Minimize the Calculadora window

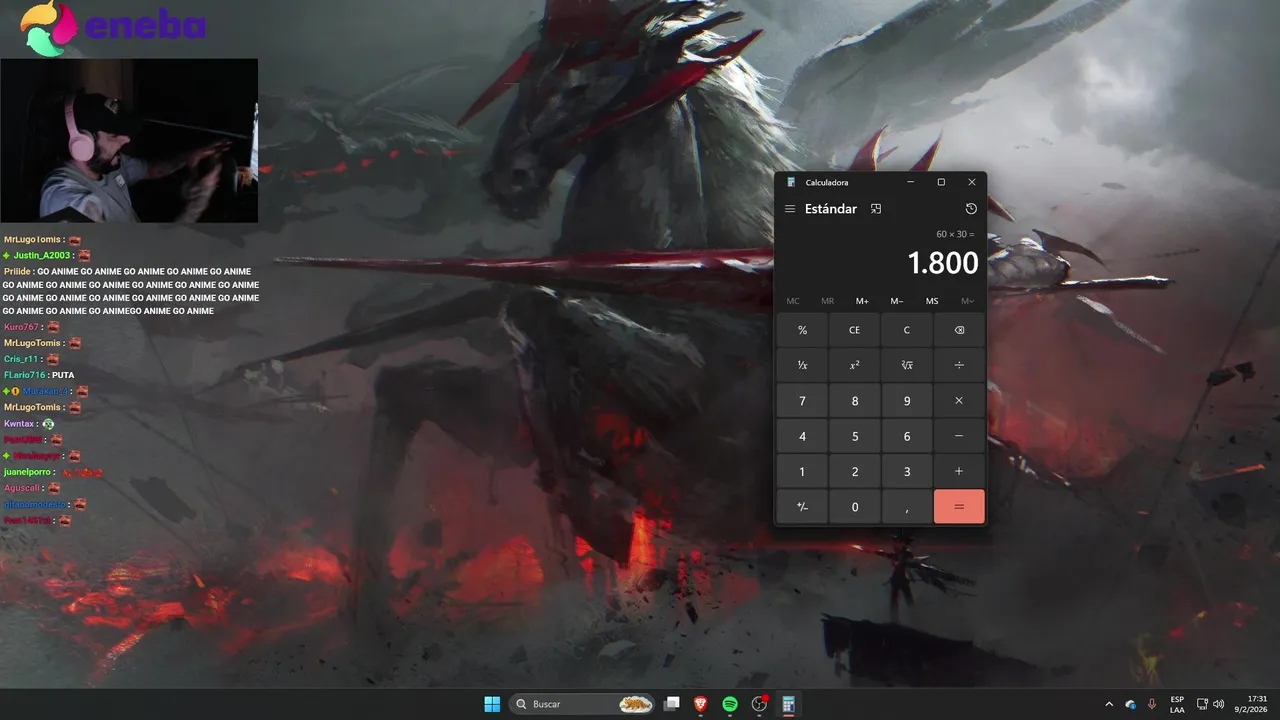click(910, 182)
